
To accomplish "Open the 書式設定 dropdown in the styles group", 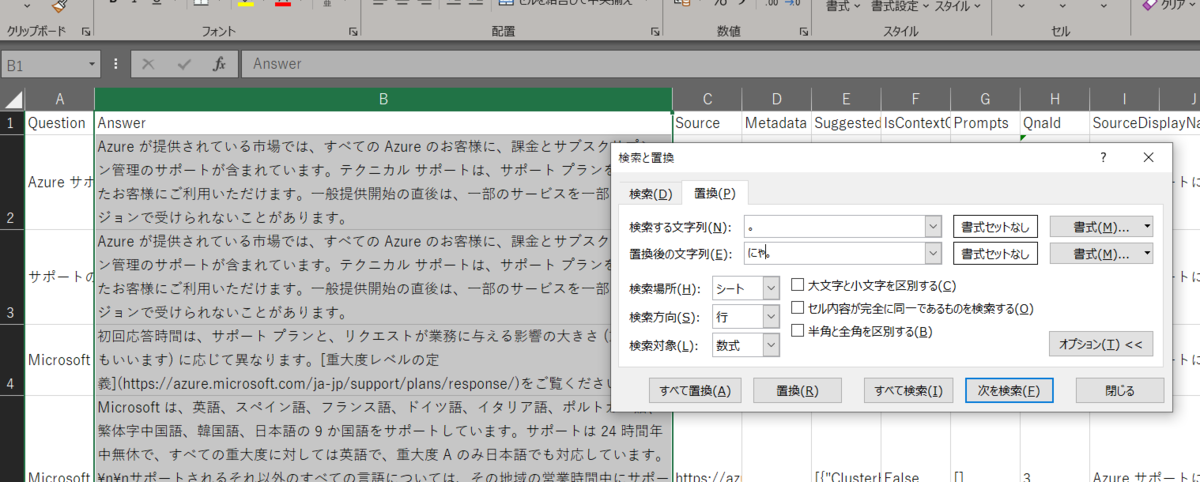I will (899, 6).
